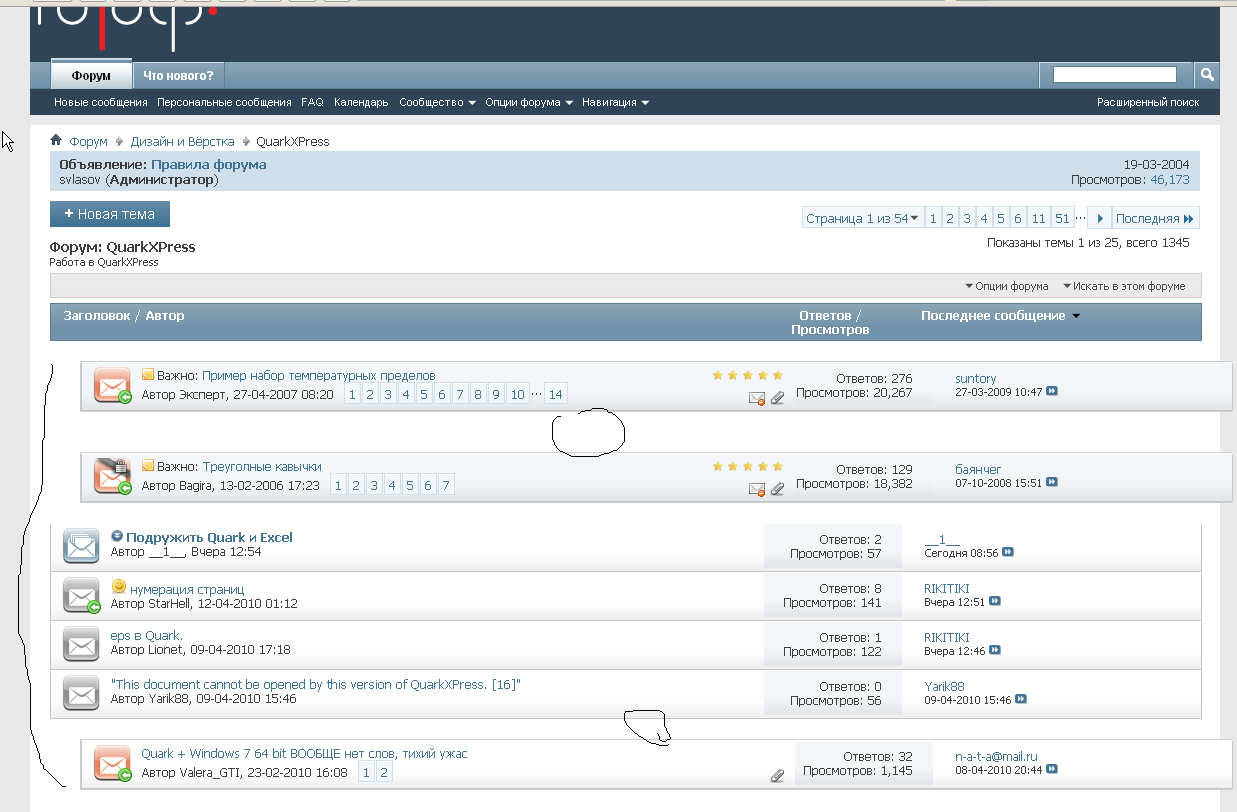The width and height of the screenshot is (1237, 812).
Task: Click first-unread arrow icon before Подружить Quark и Excel
Action: (117, 536)
